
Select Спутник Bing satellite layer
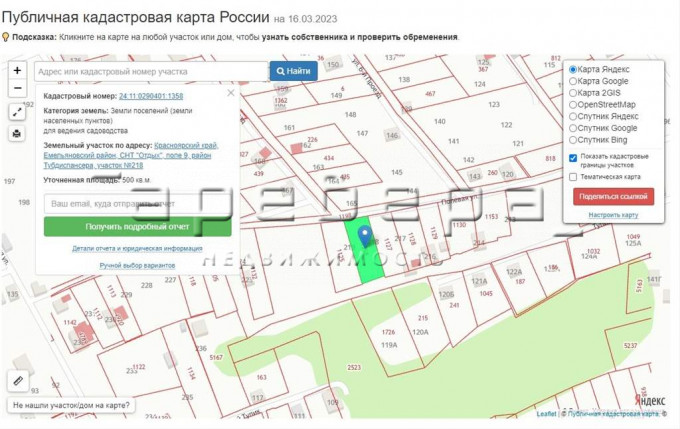click(573, 139)
